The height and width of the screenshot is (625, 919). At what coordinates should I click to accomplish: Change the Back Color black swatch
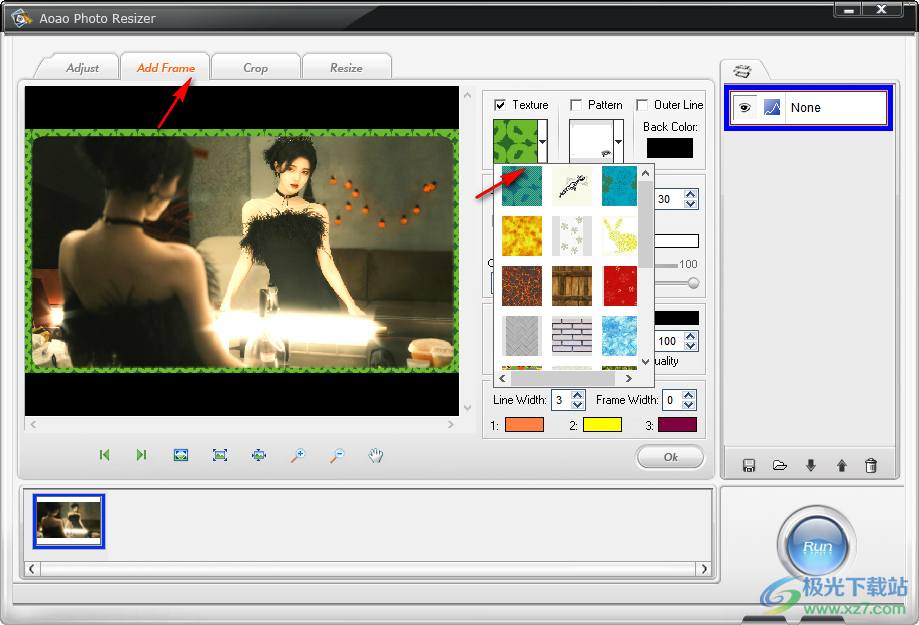point(670,148)
